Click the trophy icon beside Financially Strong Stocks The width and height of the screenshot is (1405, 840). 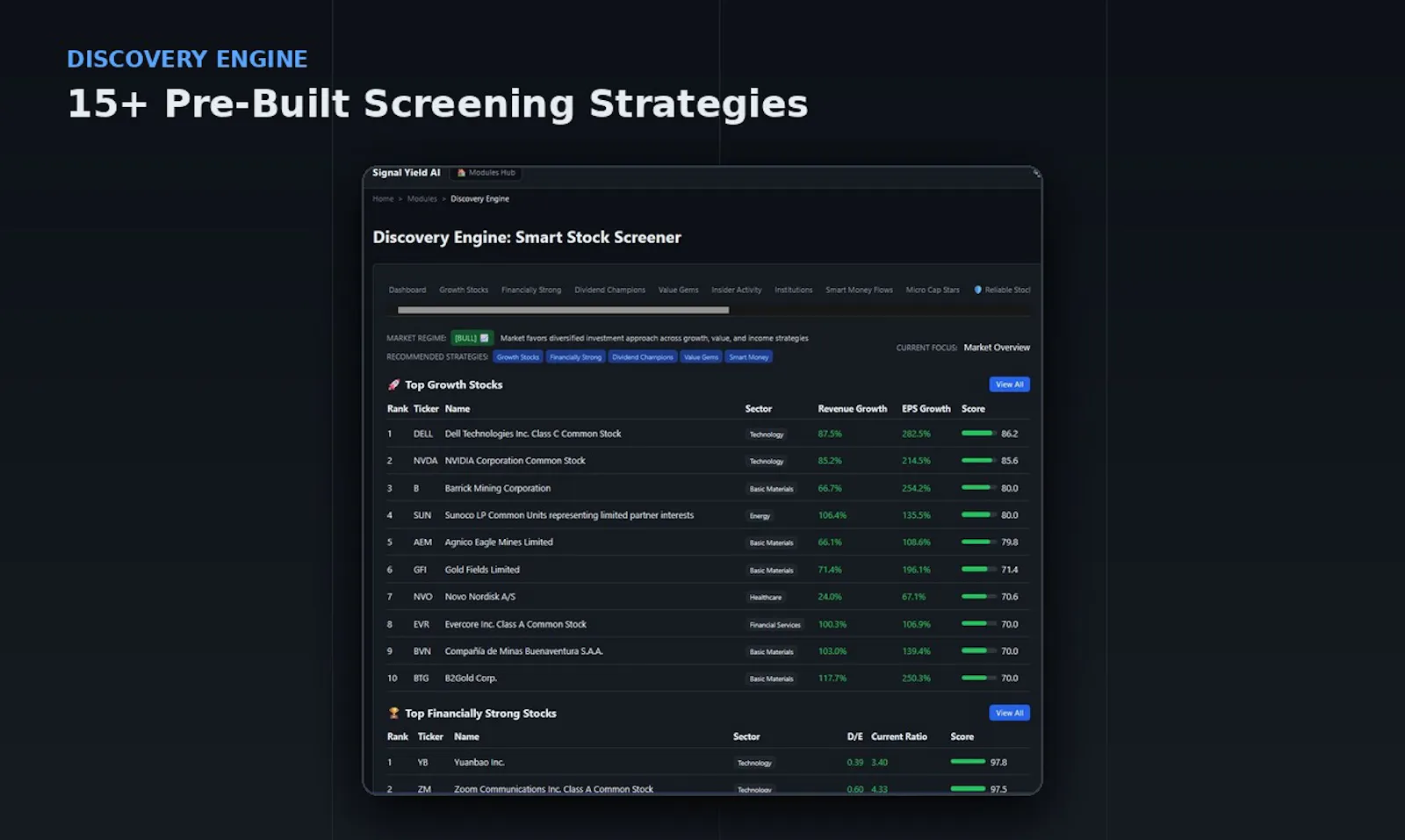(393, 713)
